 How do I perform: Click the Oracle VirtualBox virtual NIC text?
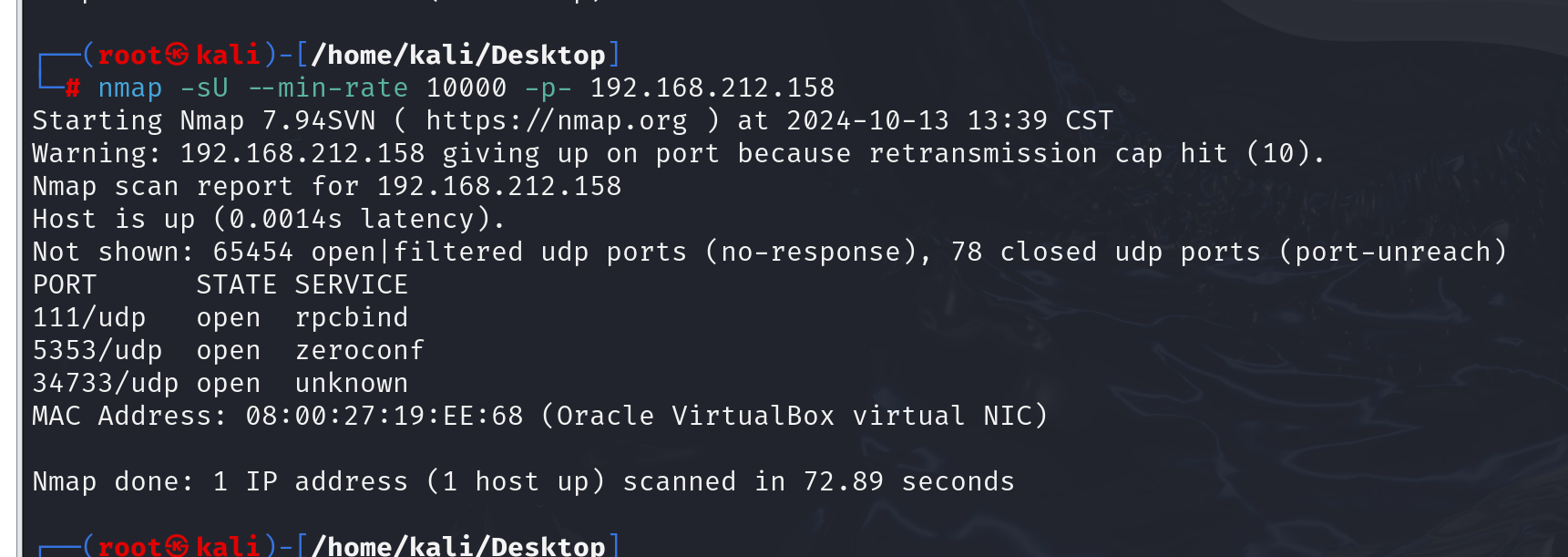(x=794, y=416)
